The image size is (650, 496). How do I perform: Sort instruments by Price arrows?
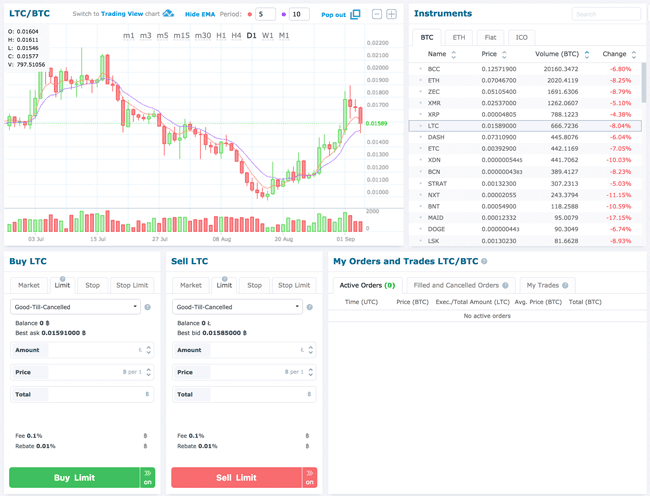pyautogui.click(x=504, y=54)
